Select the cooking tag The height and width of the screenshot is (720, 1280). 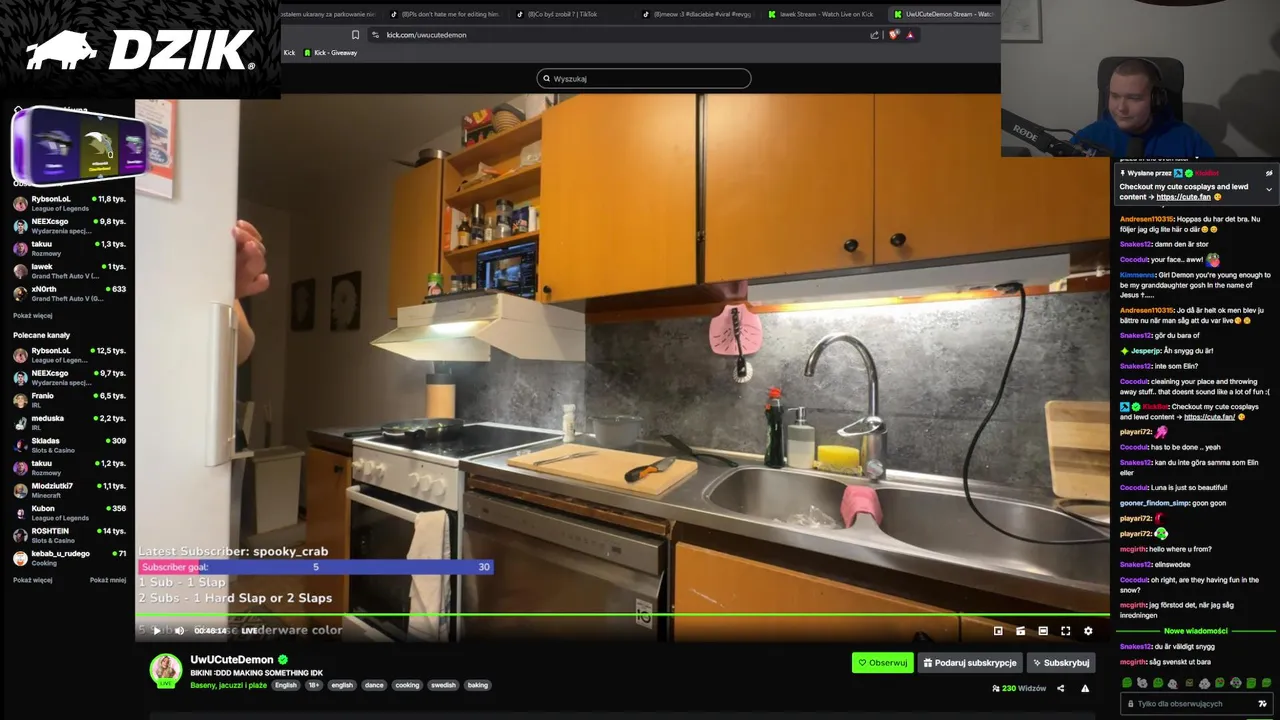click(407, 685)
